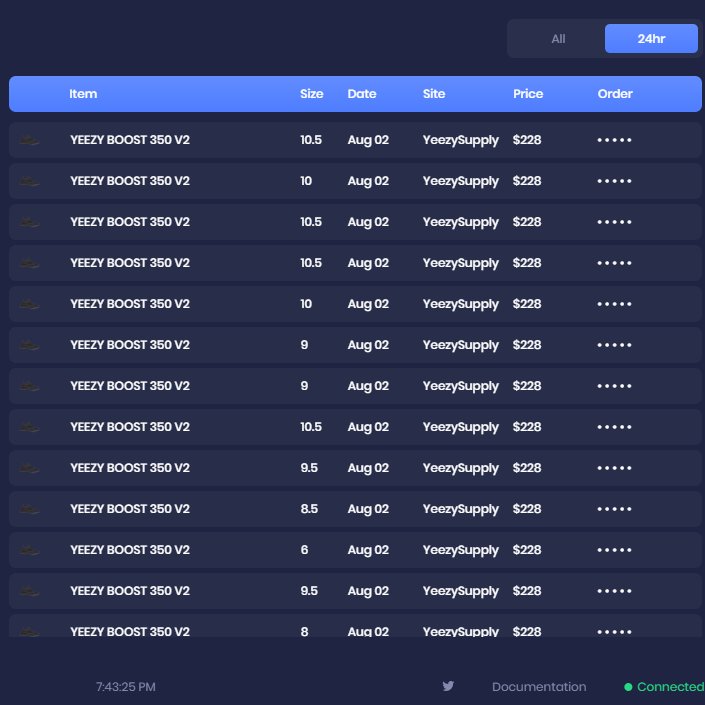Screen dimensions: 705x705
Task: Select YEEZY BOOST 350 V2 in size 8 row
Action: pos(130,631)
